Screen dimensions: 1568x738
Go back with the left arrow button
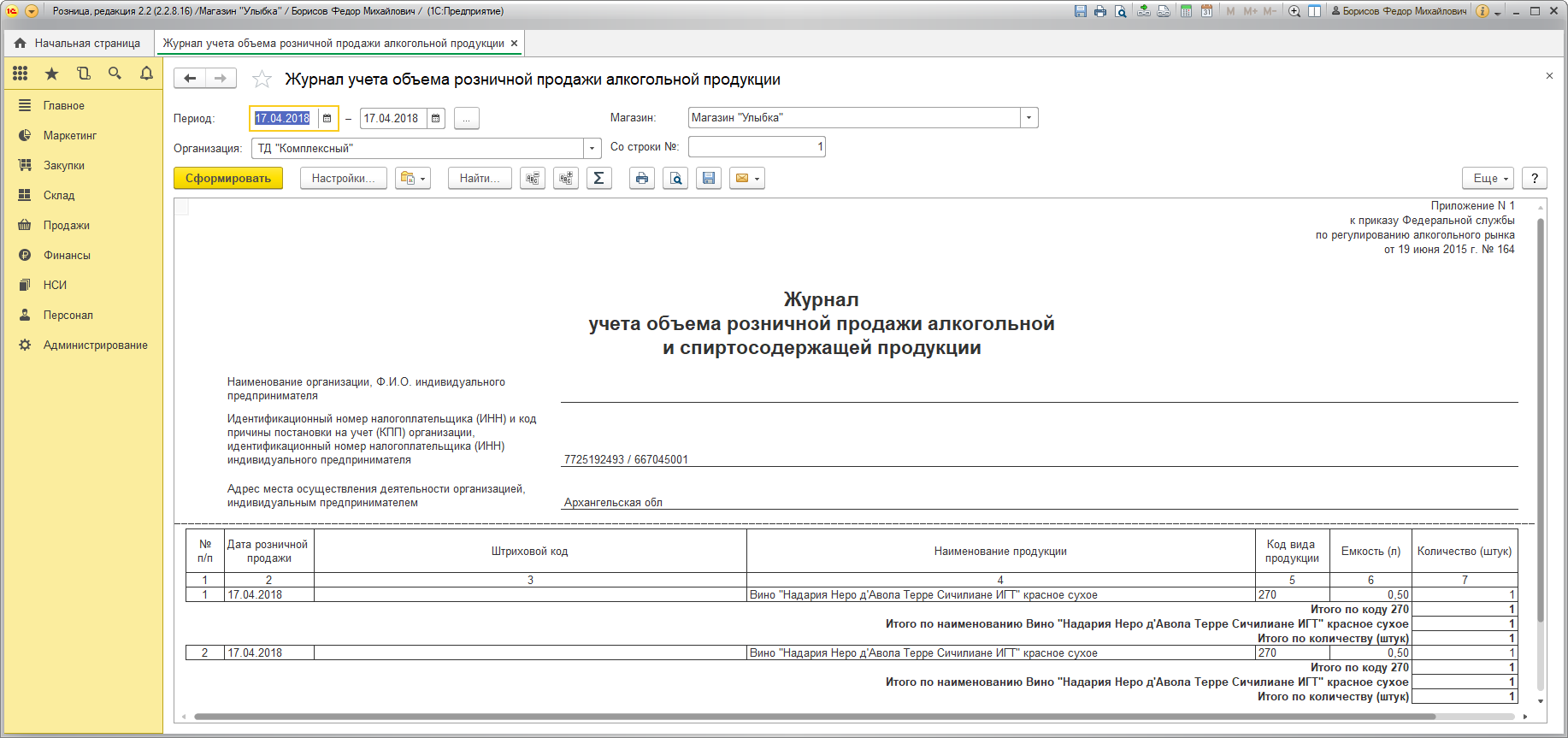tap(190, 79)
